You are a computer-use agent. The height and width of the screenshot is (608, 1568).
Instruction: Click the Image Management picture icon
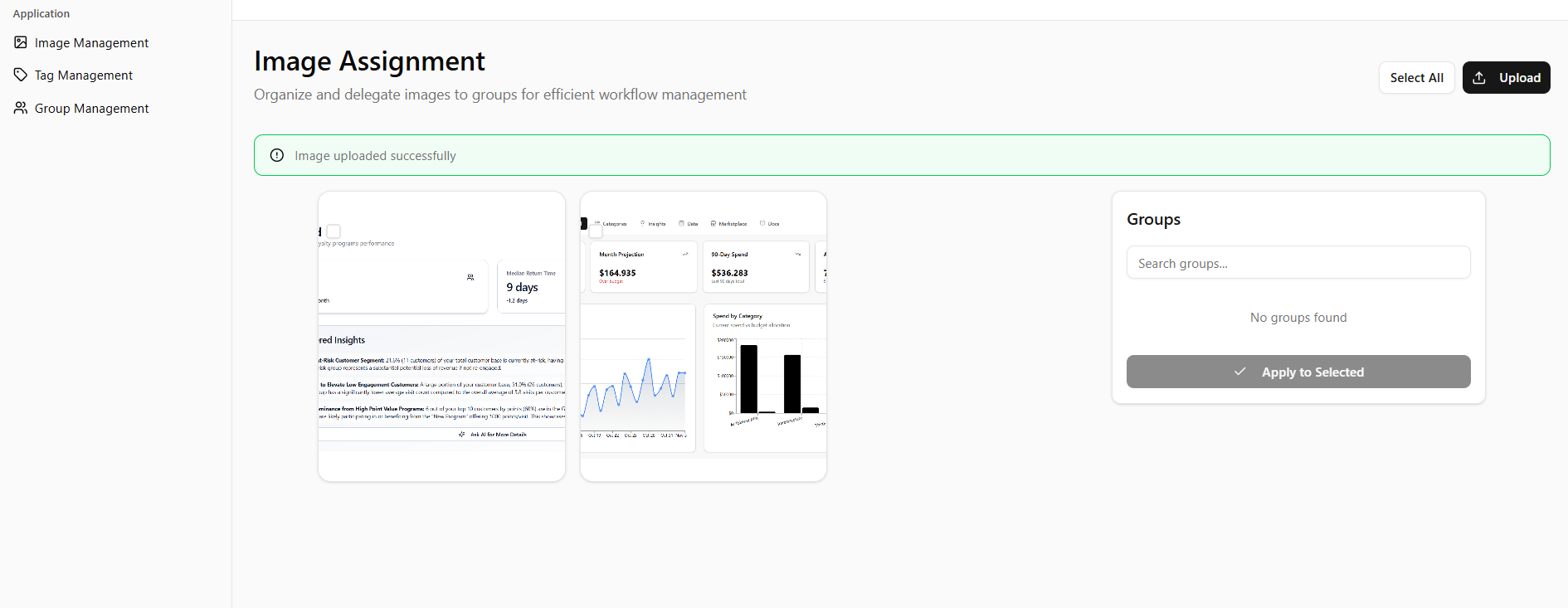tap(21, 42)
